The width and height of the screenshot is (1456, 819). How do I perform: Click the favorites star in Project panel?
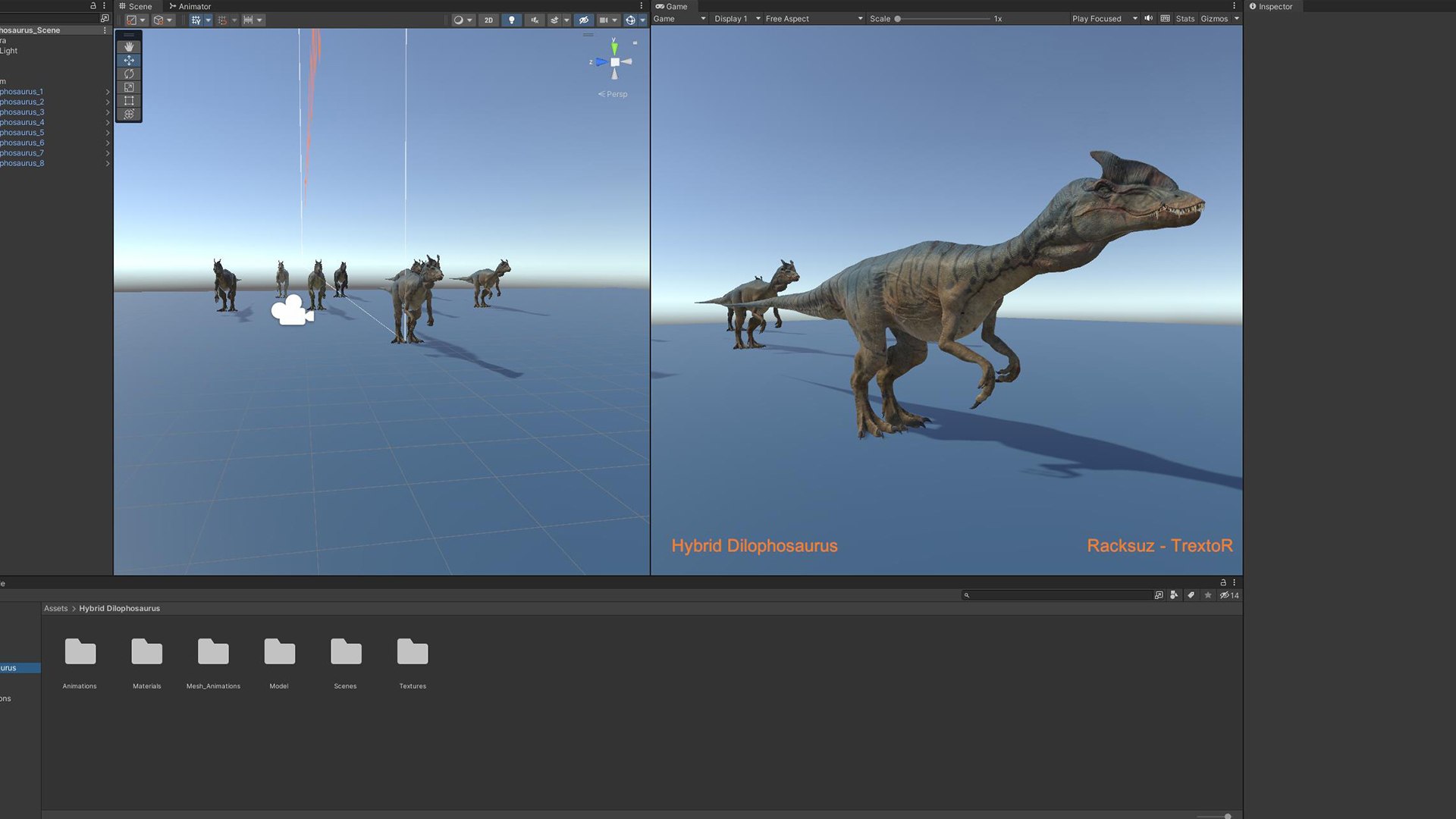coord(1208,595)
